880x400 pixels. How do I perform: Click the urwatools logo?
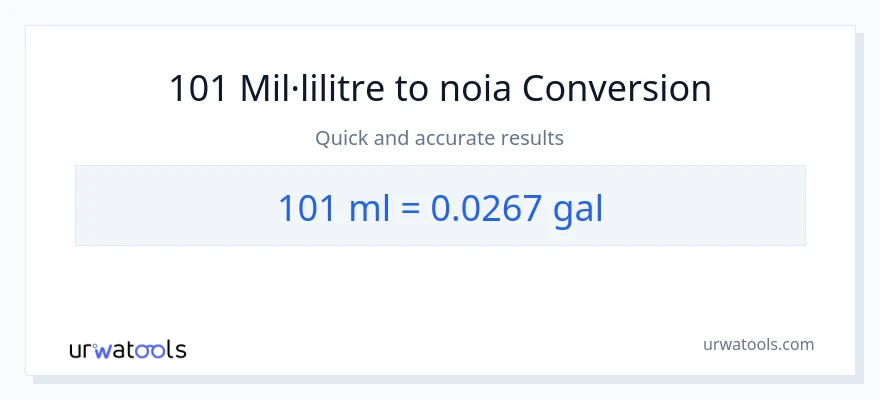coord(127,349)
